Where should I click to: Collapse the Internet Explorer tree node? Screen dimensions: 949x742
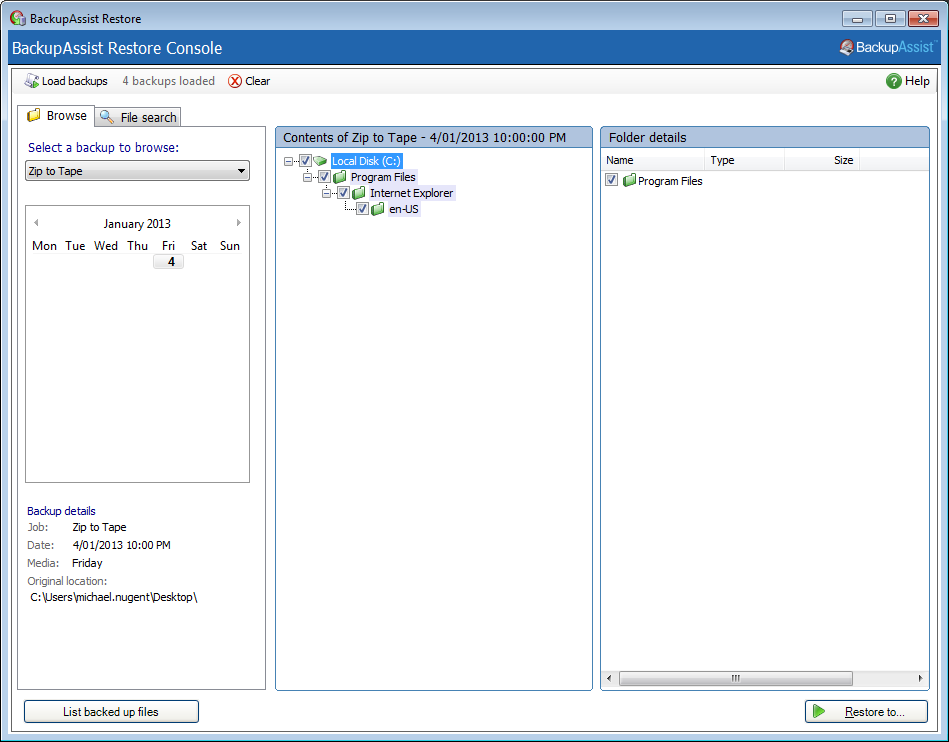327,194
